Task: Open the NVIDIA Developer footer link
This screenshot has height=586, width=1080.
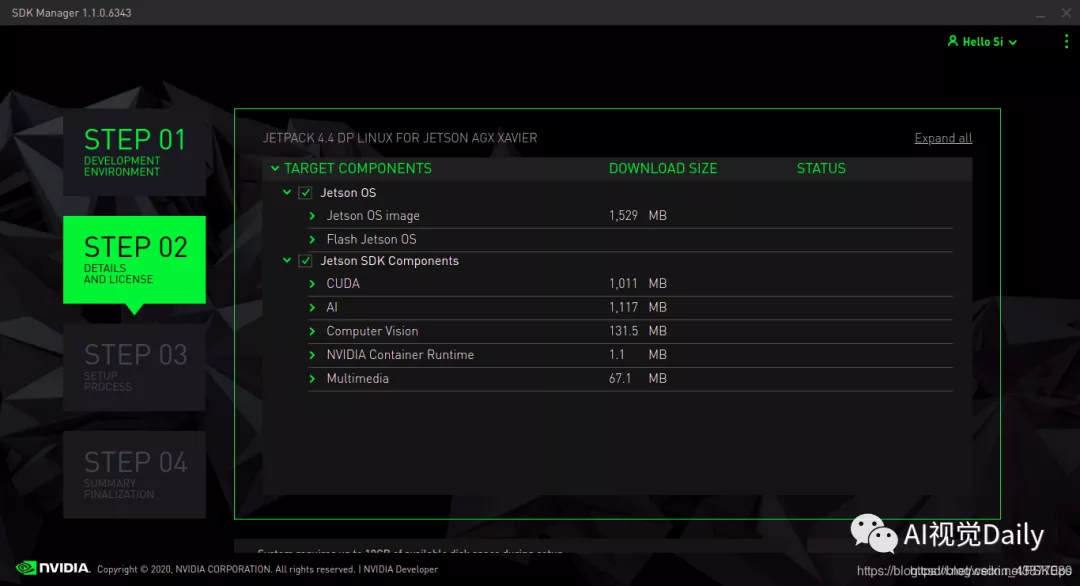Action: 400,569
